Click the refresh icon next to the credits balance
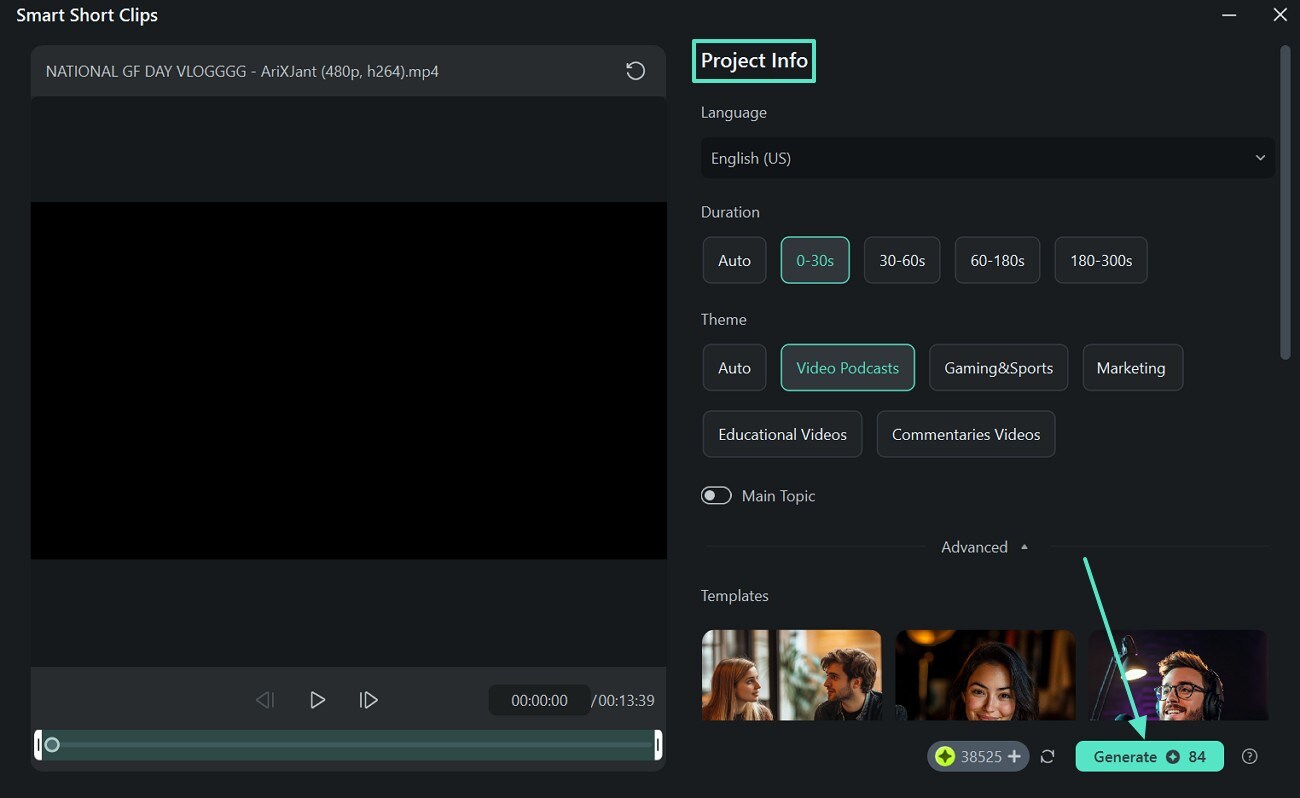The width and height of the screenshot is (1300, 798). pyautogui.click(x=1047, y=756)
